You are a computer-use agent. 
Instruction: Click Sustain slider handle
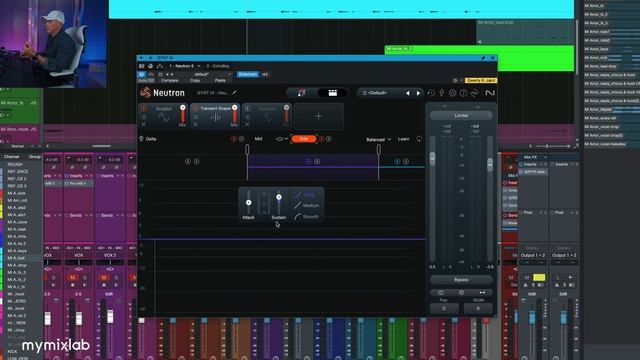(x=279, y=197)
